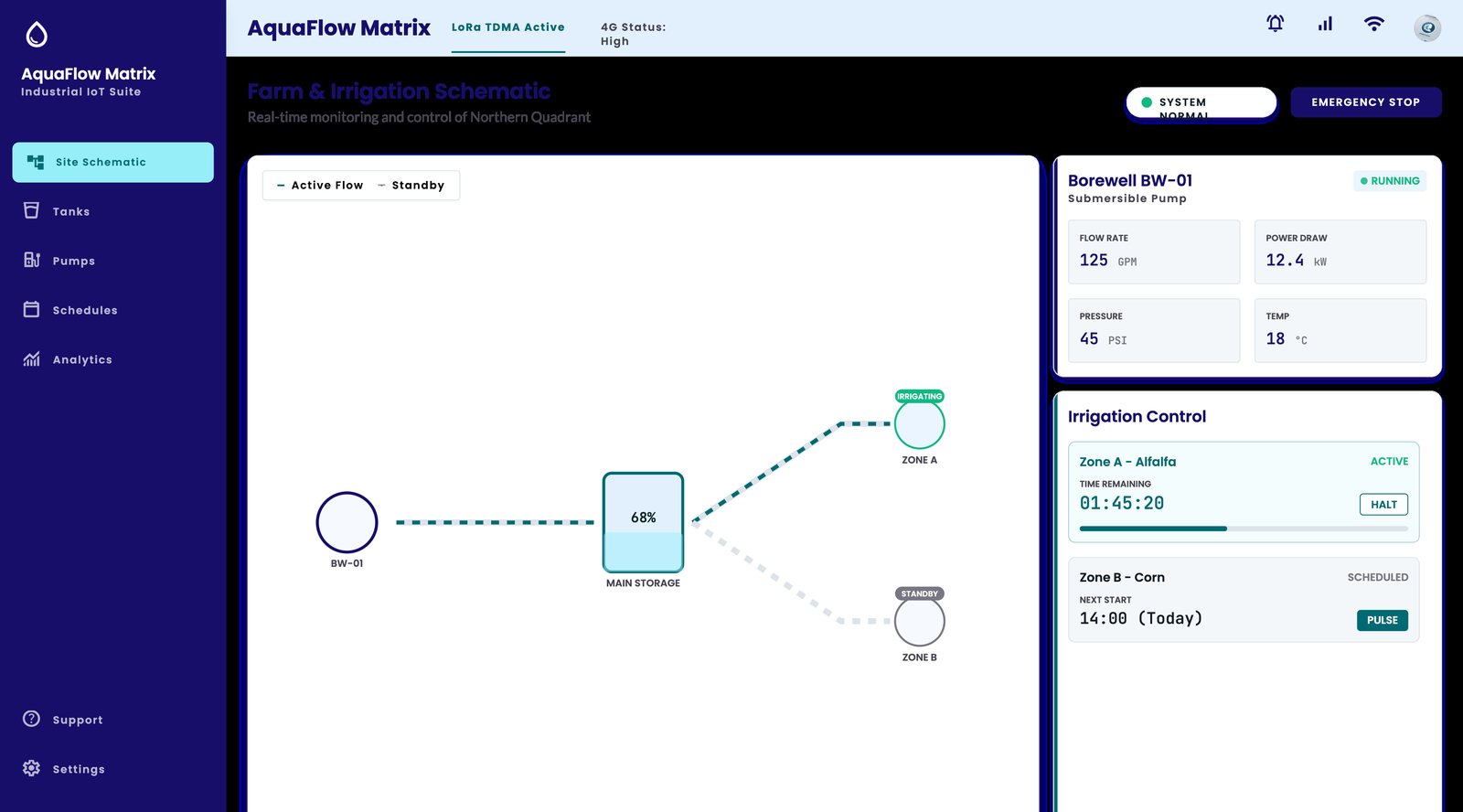Click the EMERGENCY STOP button
This screenshot has height=812, width=1463.
point(1366,102)
